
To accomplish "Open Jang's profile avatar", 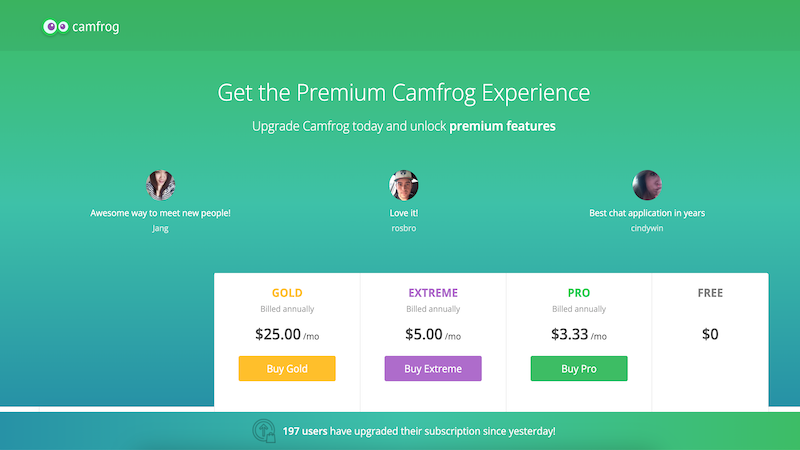I will point(161,185).
